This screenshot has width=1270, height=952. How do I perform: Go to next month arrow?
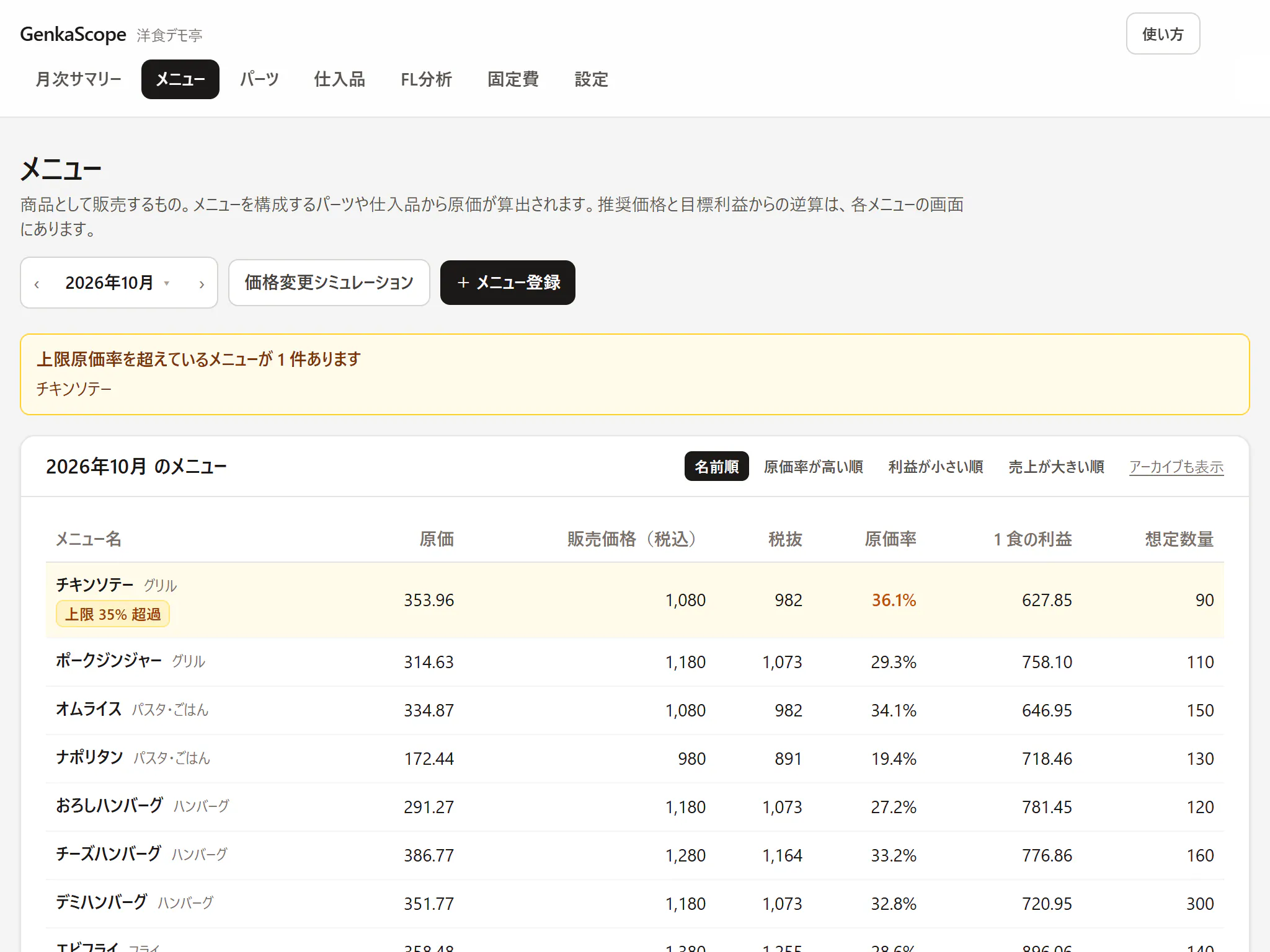coord(202,284)
